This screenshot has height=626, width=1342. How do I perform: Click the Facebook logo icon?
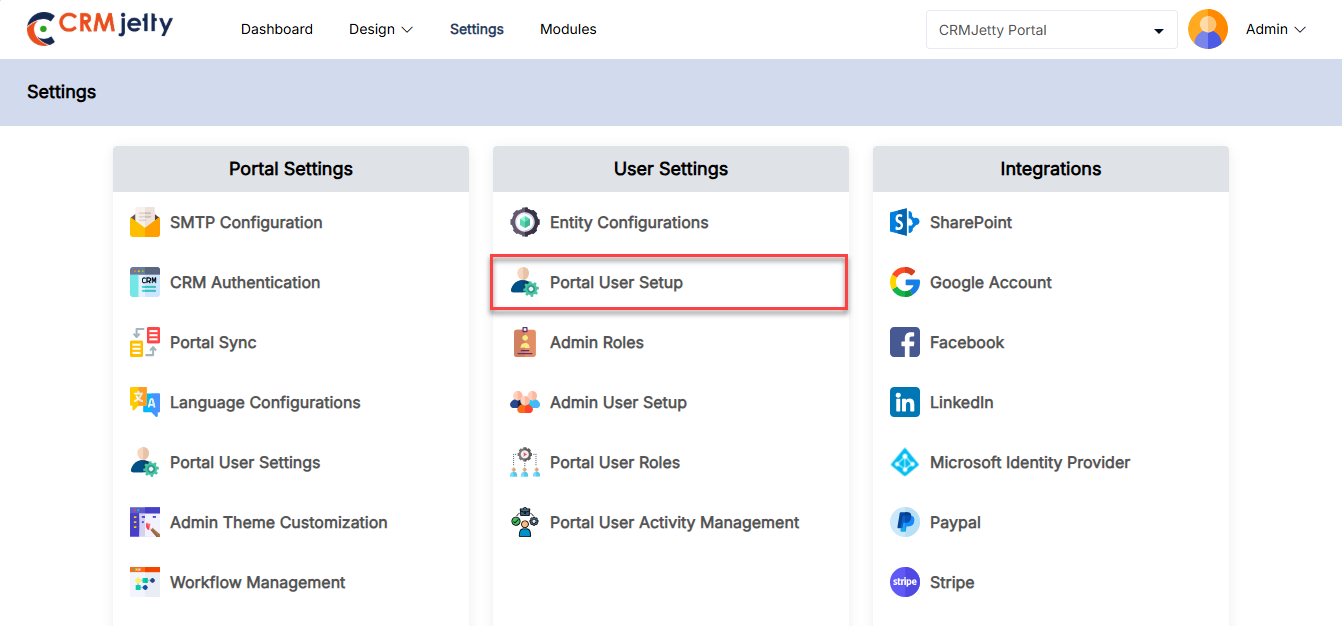(904, 343)
